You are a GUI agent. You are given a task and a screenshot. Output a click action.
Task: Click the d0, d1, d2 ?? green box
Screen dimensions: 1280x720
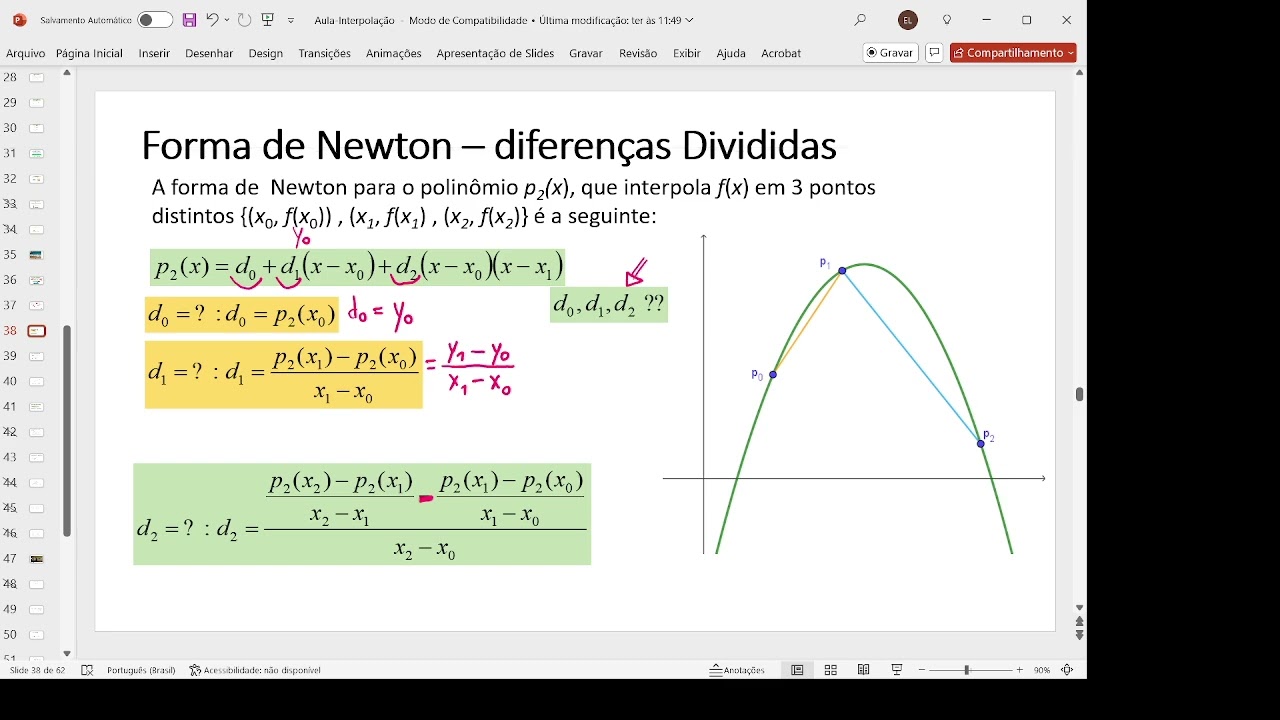[609, 304]
